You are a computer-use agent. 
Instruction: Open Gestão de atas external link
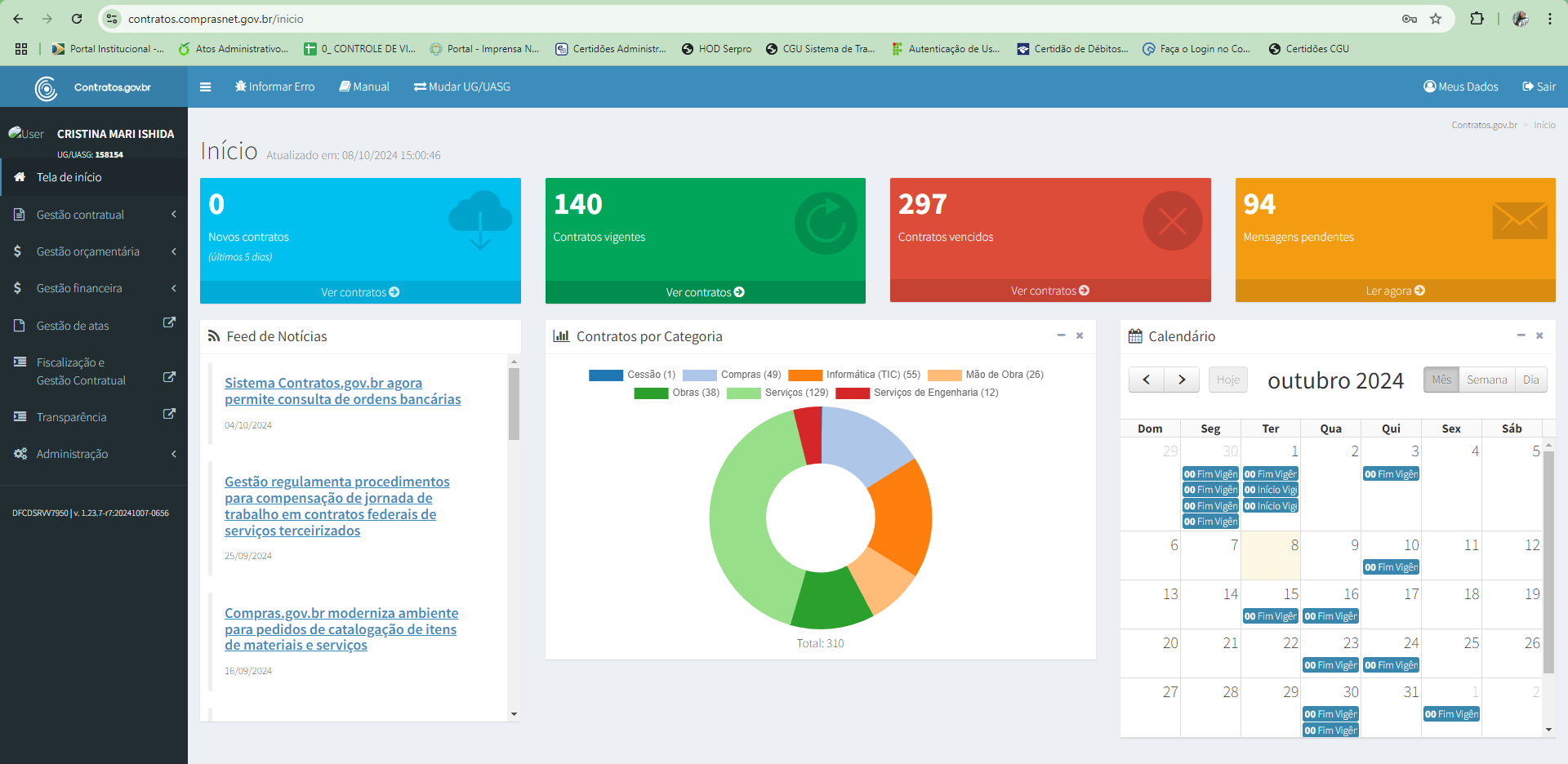[94, 325]
